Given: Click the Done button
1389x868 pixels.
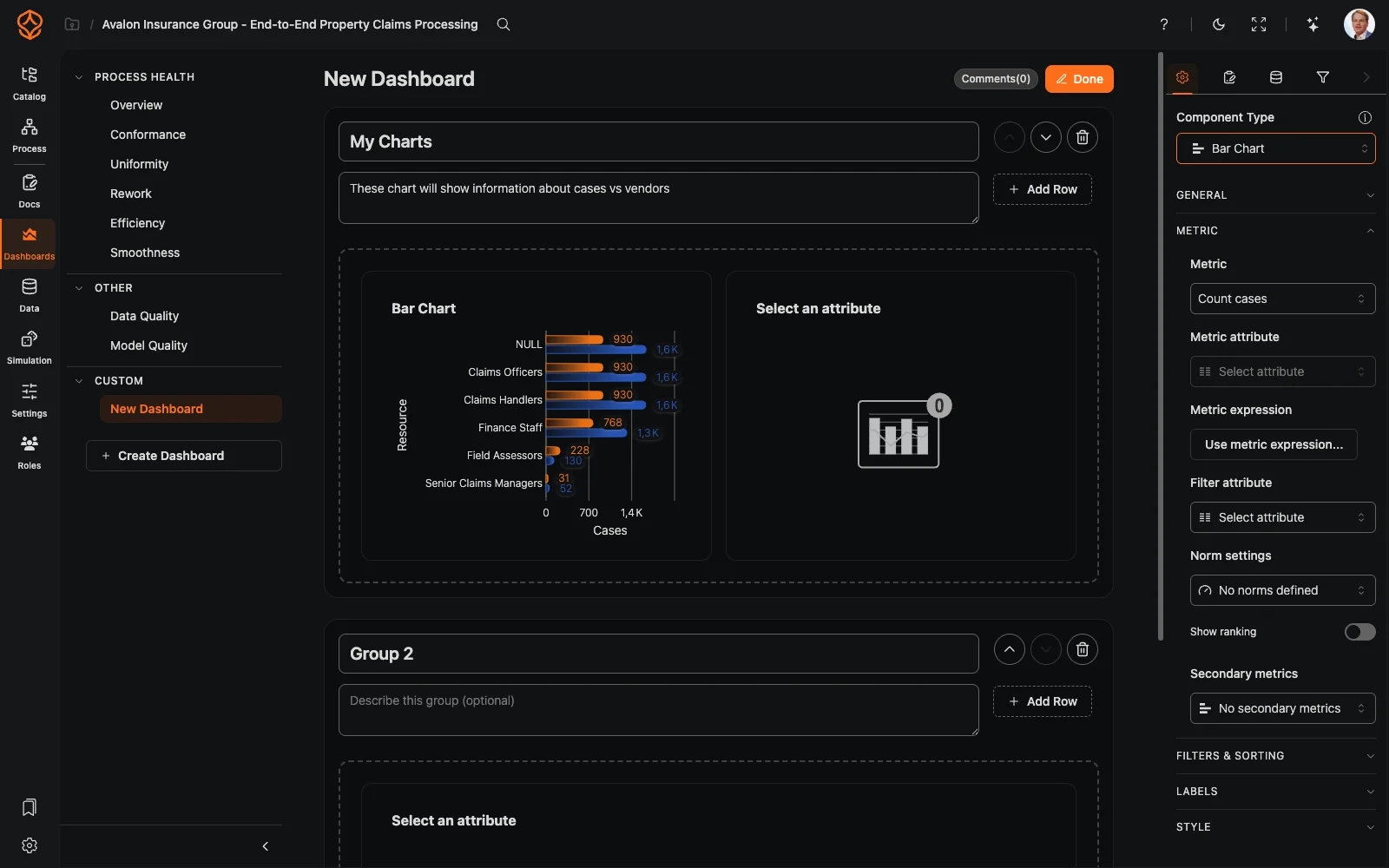Looking at the screenshot, I should tap(1079, 79).
